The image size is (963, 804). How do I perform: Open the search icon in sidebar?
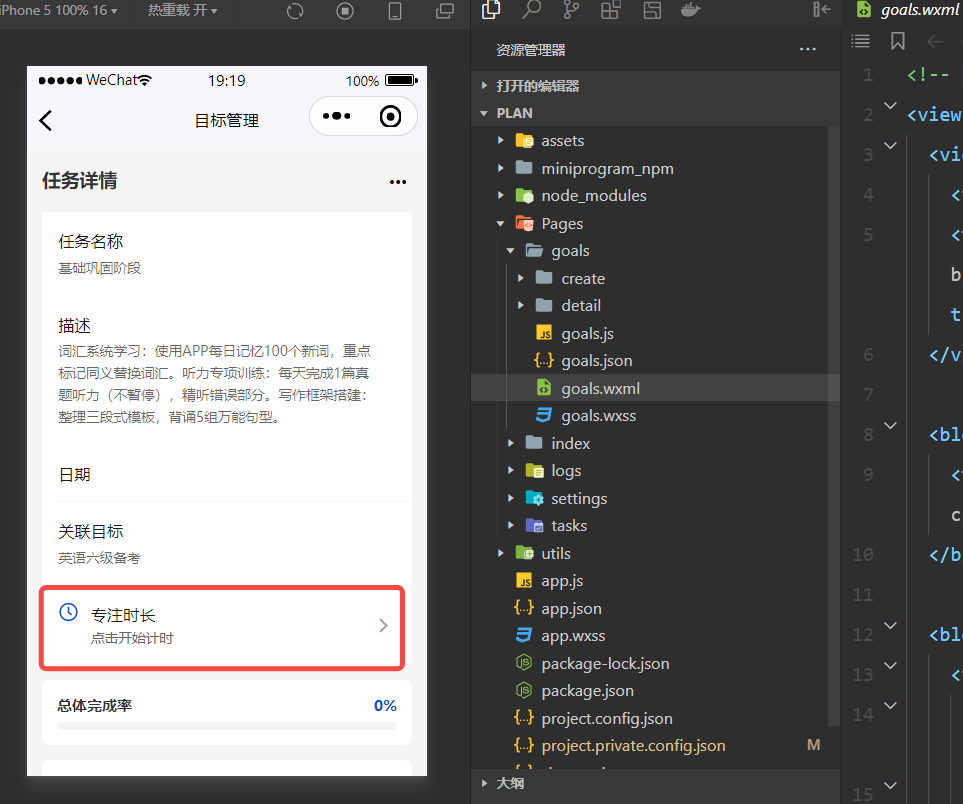pos(531,10)
